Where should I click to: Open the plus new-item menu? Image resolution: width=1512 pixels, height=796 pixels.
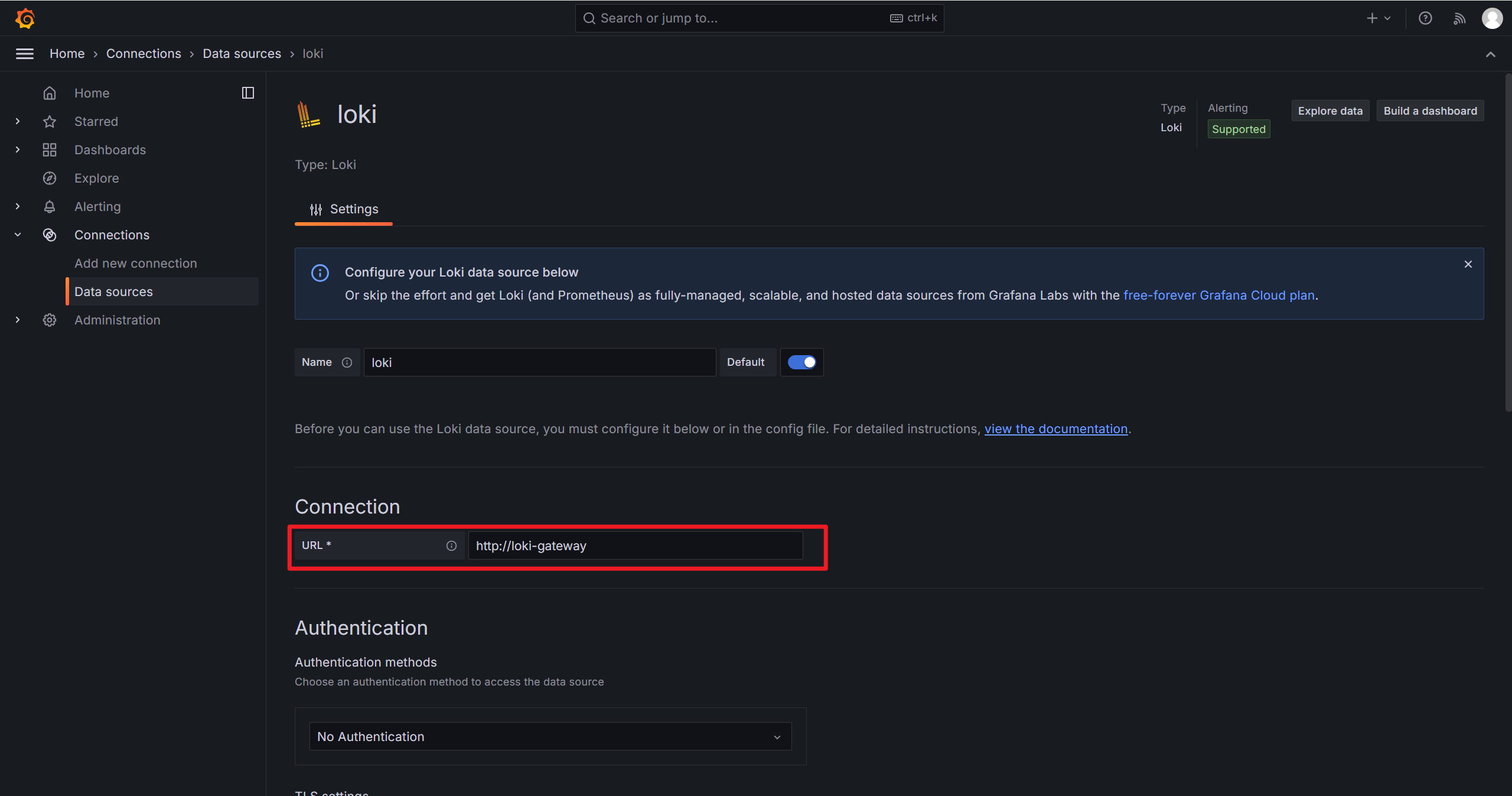1379,18
